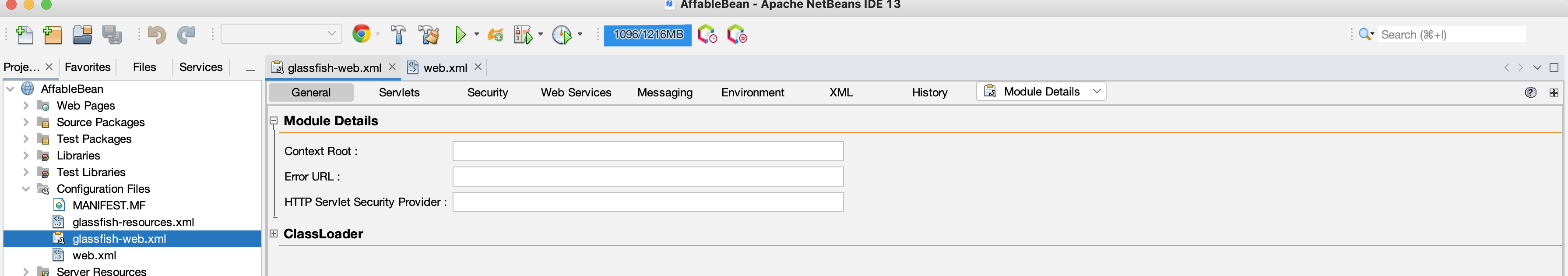Screen dimensions: 1568x276
Task: Click the scroll documents right arrow
Action: click(1521, 67)
